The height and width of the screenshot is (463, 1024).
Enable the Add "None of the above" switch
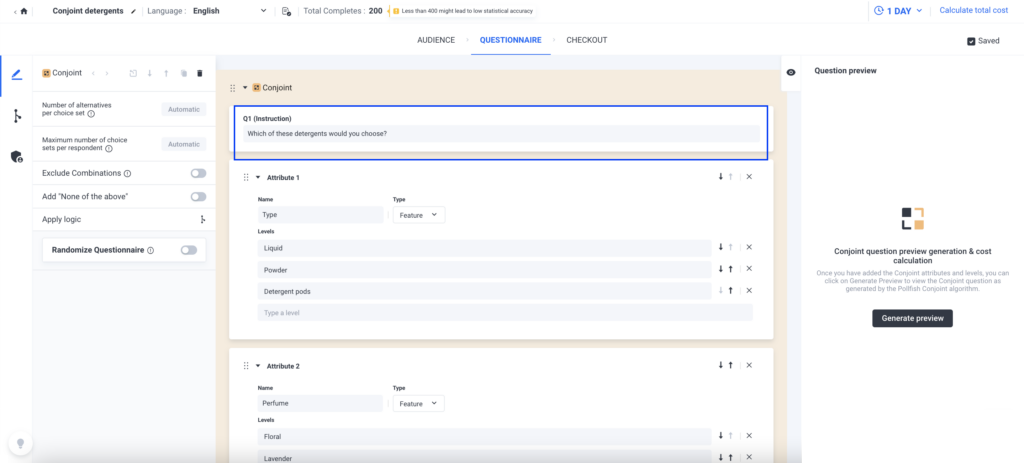tap(198, 197)
